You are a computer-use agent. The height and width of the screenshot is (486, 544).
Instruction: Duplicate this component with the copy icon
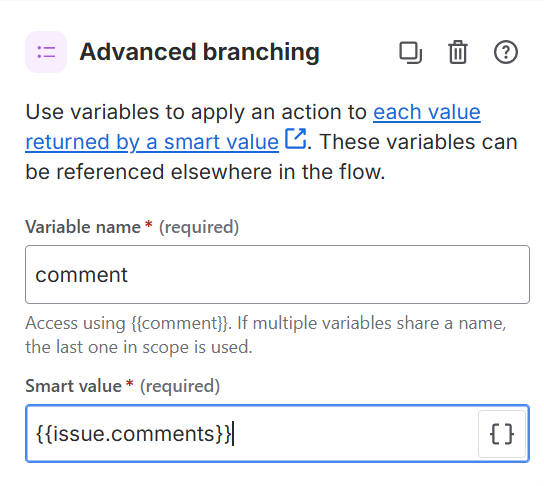tap(410, 53)
